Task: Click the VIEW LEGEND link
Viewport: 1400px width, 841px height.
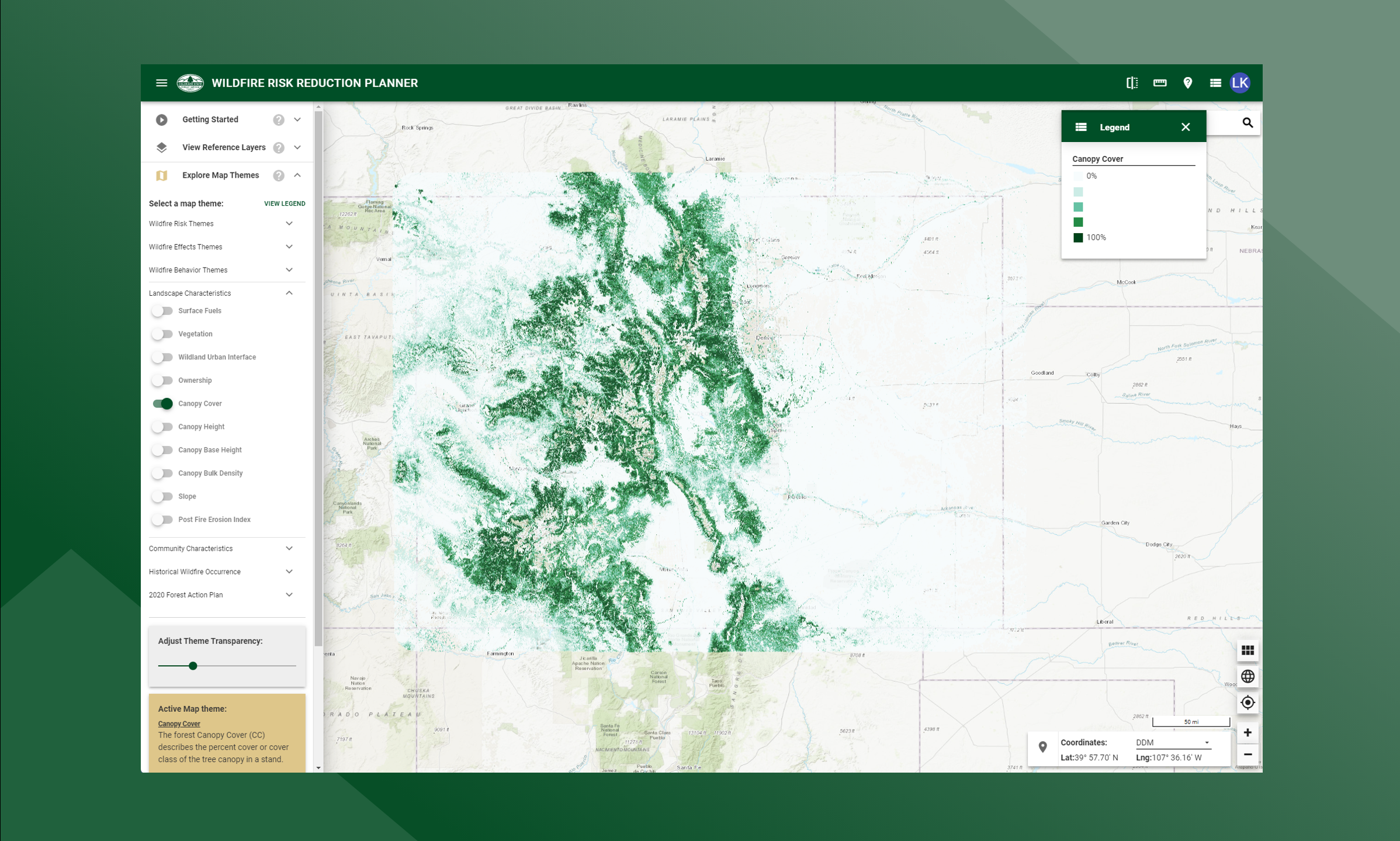Action: [285, 203]
